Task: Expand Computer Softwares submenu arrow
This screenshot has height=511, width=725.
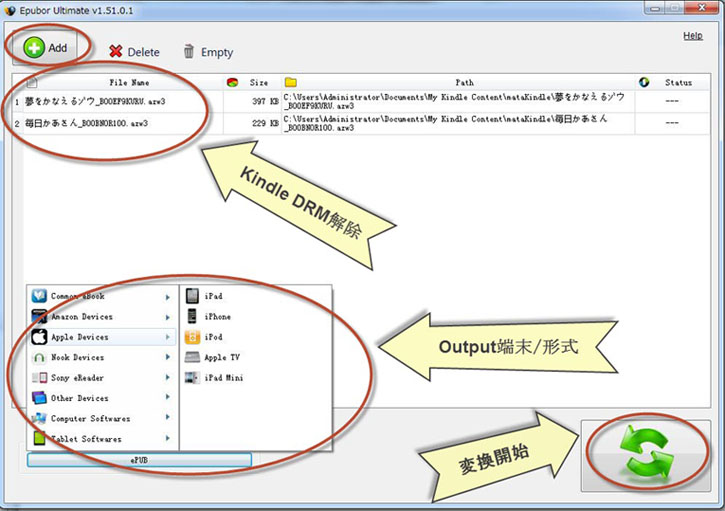Action: coord(168,417)
